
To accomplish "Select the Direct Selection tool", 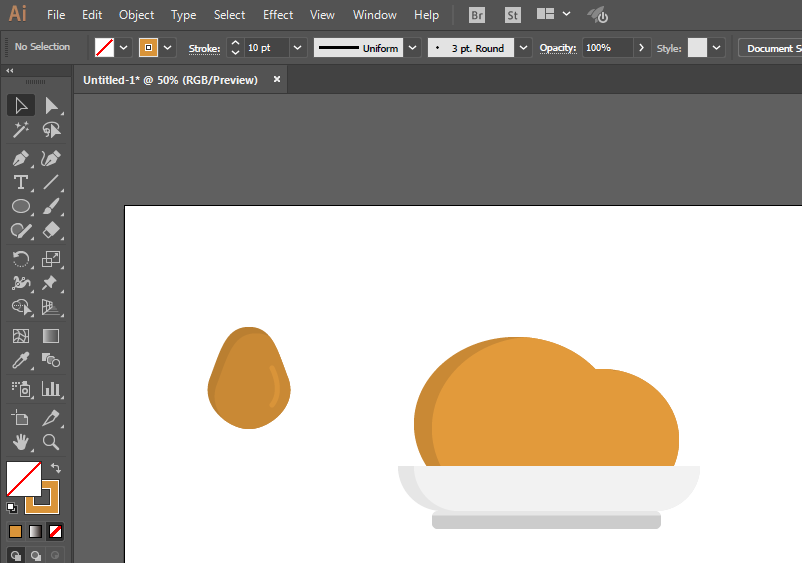I will (x=51, y=105).
